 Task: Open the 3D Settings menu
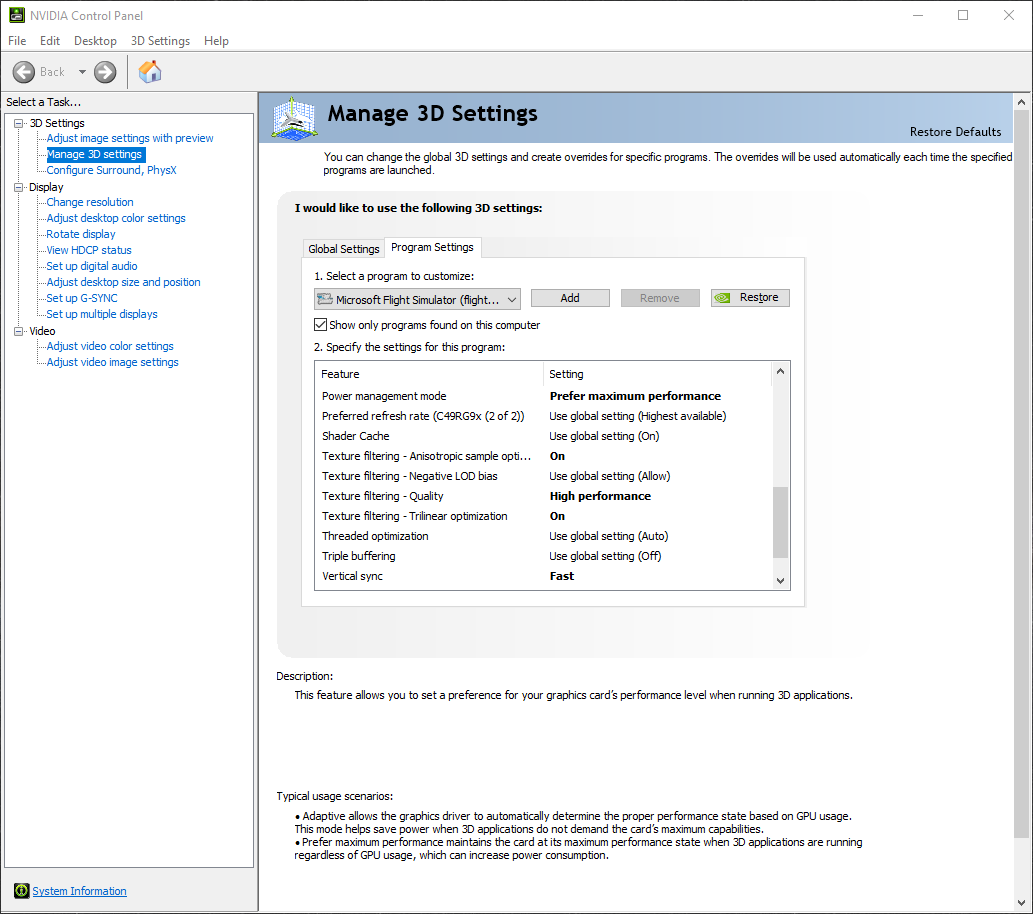[160, 41]
